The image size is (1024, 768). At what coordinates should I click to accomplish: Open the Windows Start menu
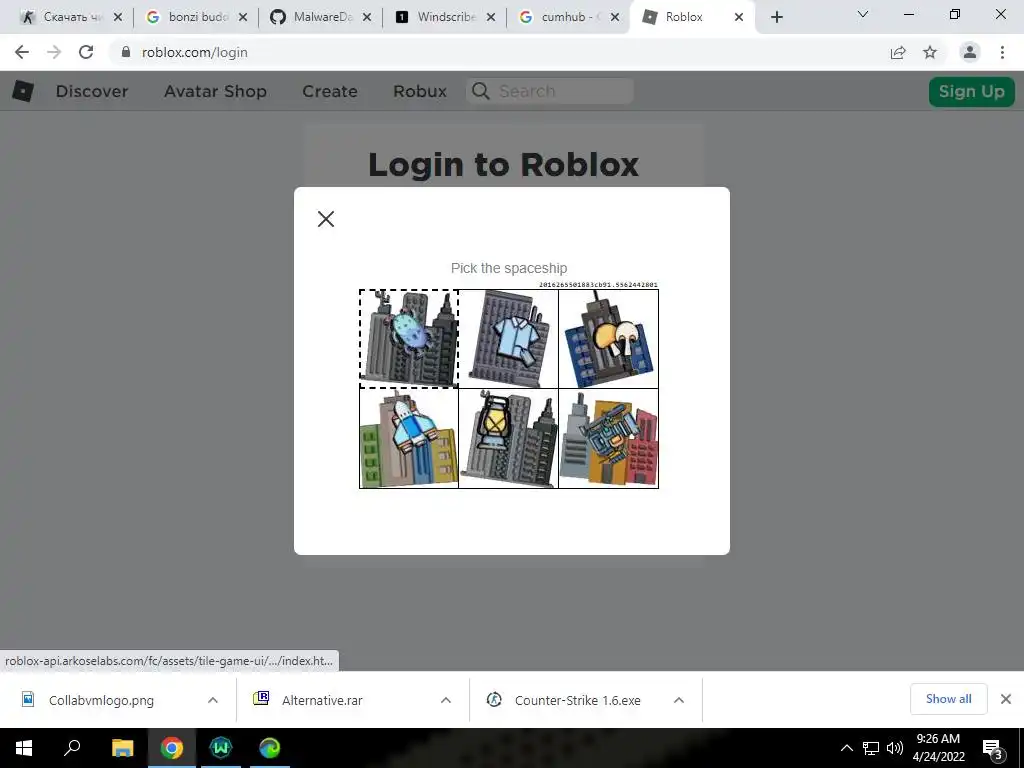tap(24, 748)
